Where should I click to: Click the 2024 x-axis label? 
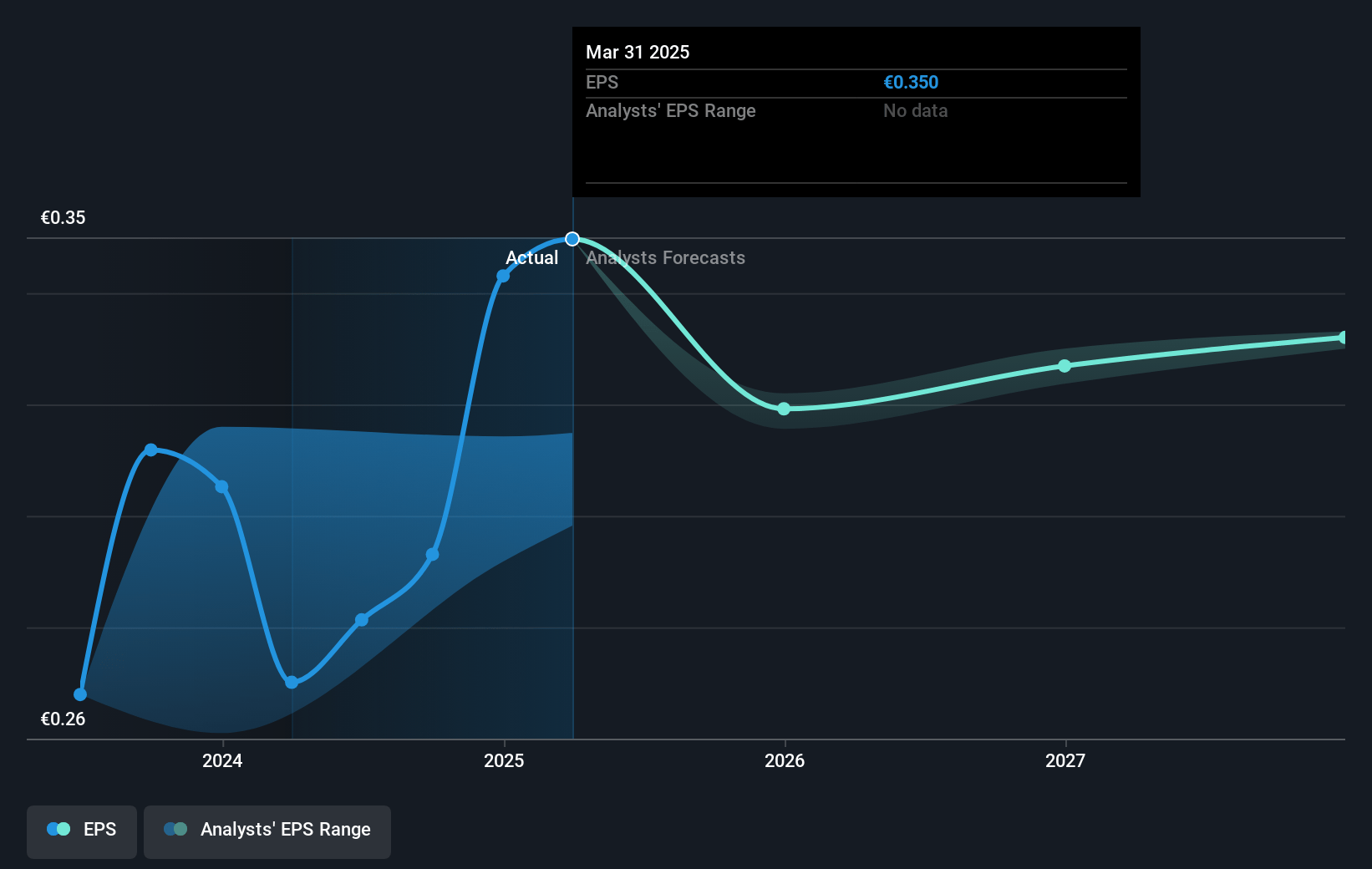click(x=222, y=760)
